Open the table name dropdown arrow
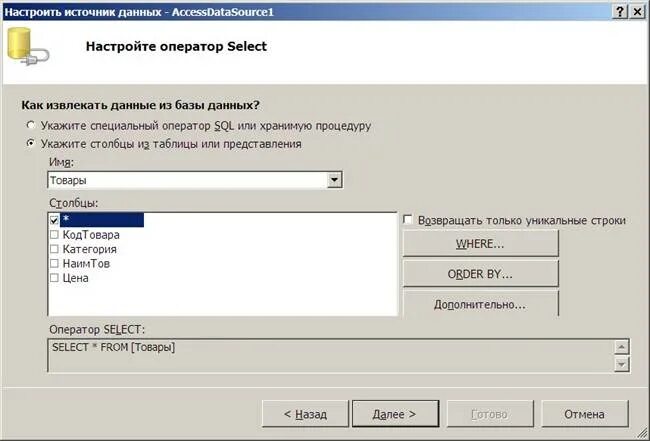Viewport: 650px width, 441px height. [334, 180]
